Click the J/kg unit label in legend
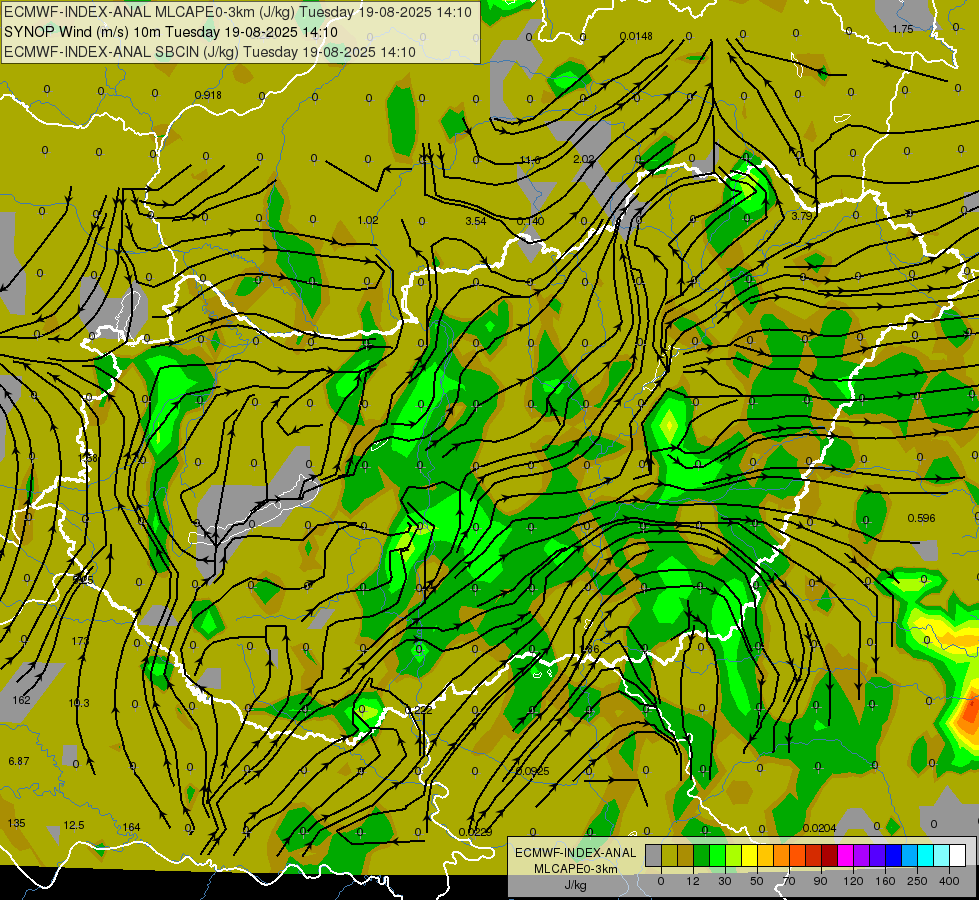The width and height of the screenshot is (979, 900). coord(576,885)
